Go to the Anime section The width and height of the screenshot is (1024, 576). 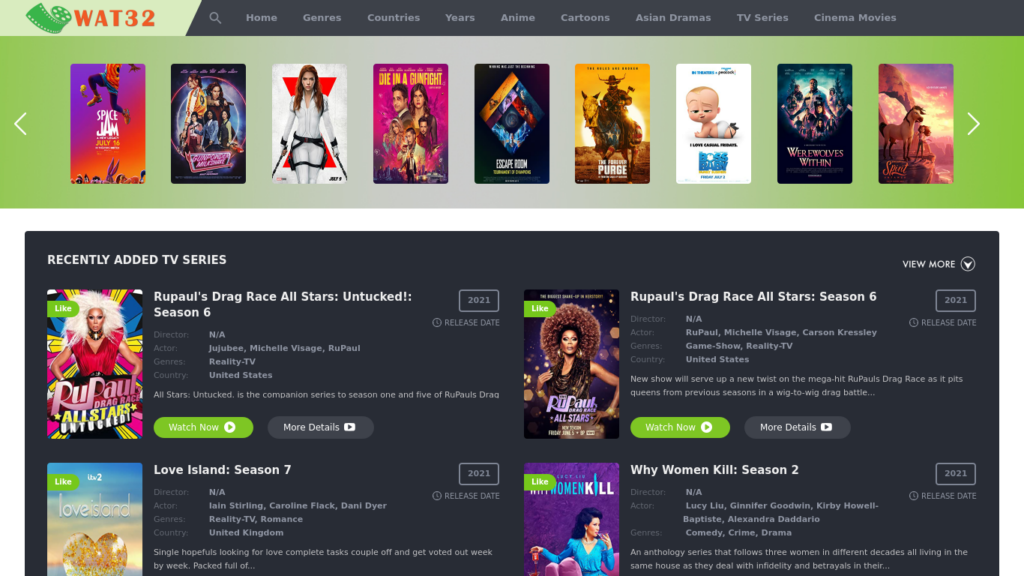[518, 18]
